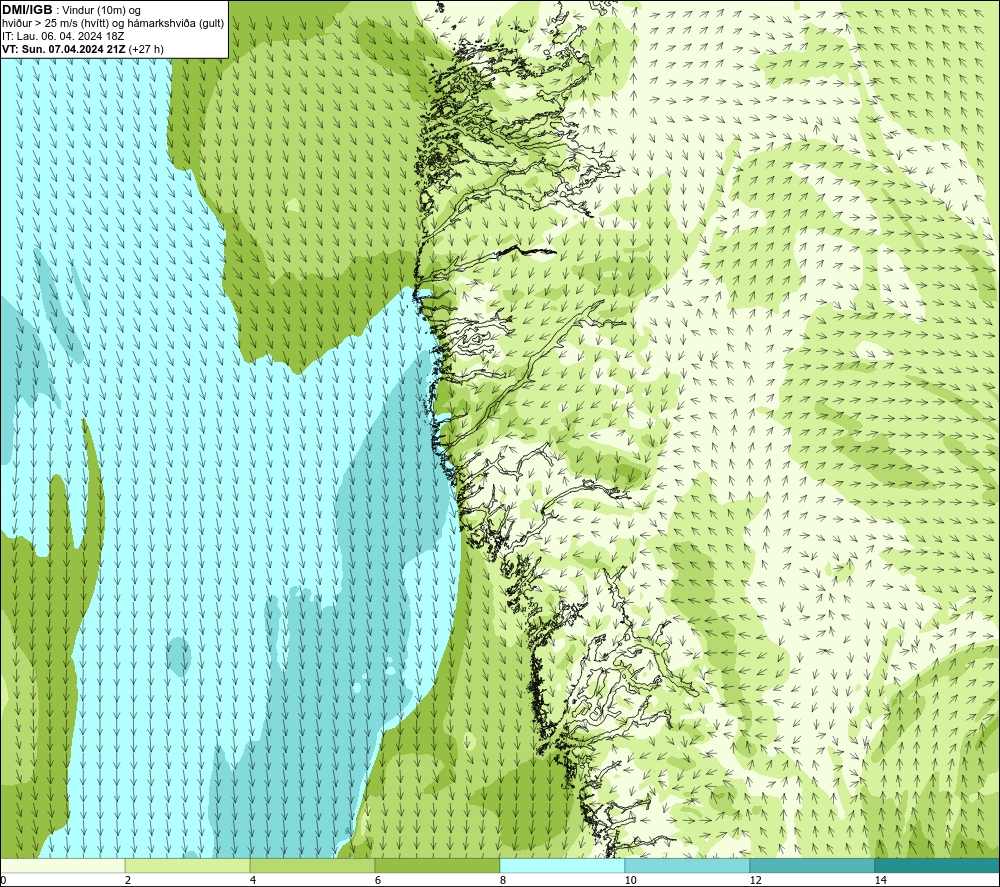The height and width of the screenshot is (887, 1000).
Task: Click the '8' label under the color scale
Action: click(503, 880)
